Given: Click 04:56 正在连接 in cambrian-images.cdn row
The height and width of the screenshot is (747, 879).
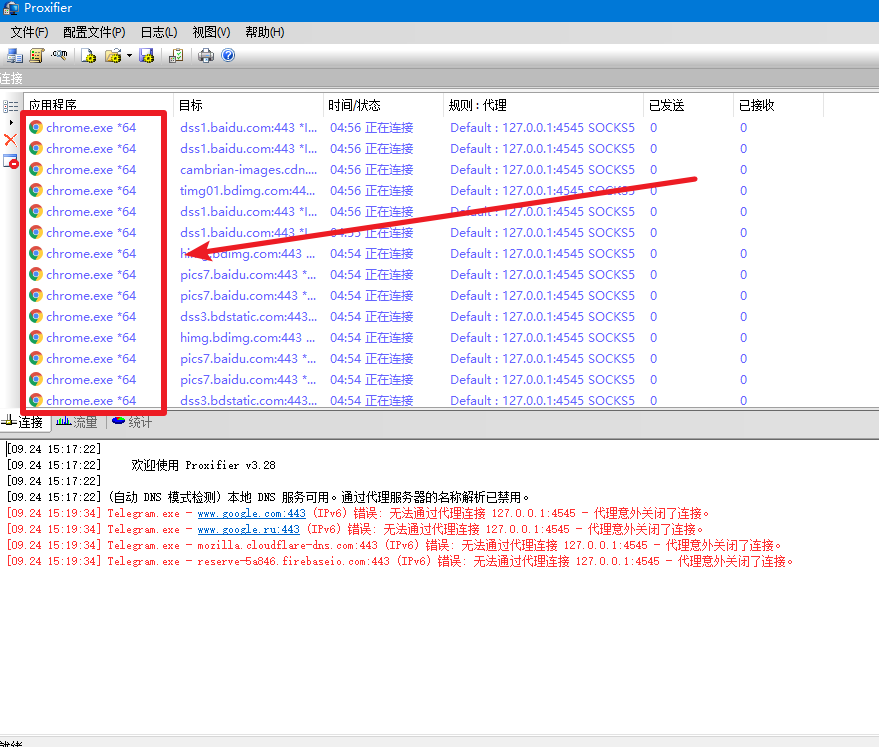Looking at the screenshot, I should click(x=371, y=170).
